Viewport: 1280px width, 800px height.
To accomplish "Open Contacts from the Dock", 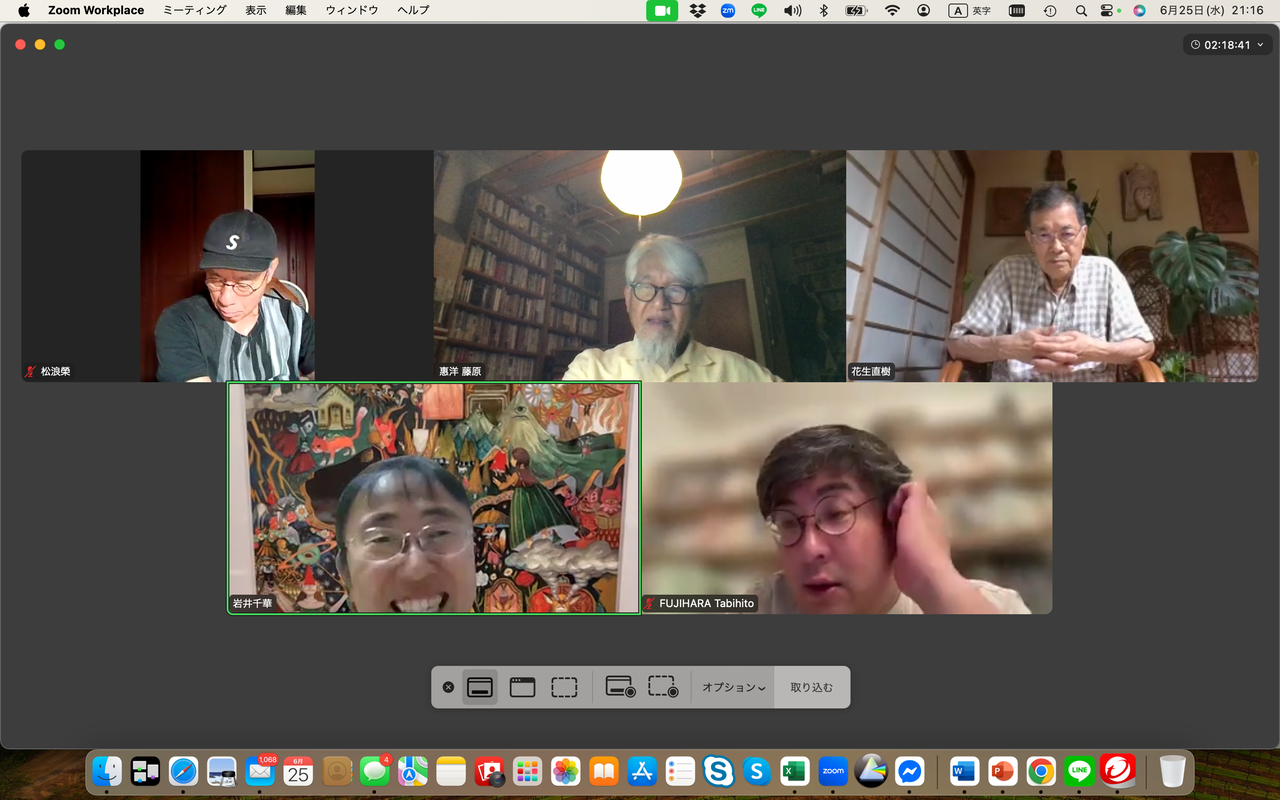I will (337, 771).
